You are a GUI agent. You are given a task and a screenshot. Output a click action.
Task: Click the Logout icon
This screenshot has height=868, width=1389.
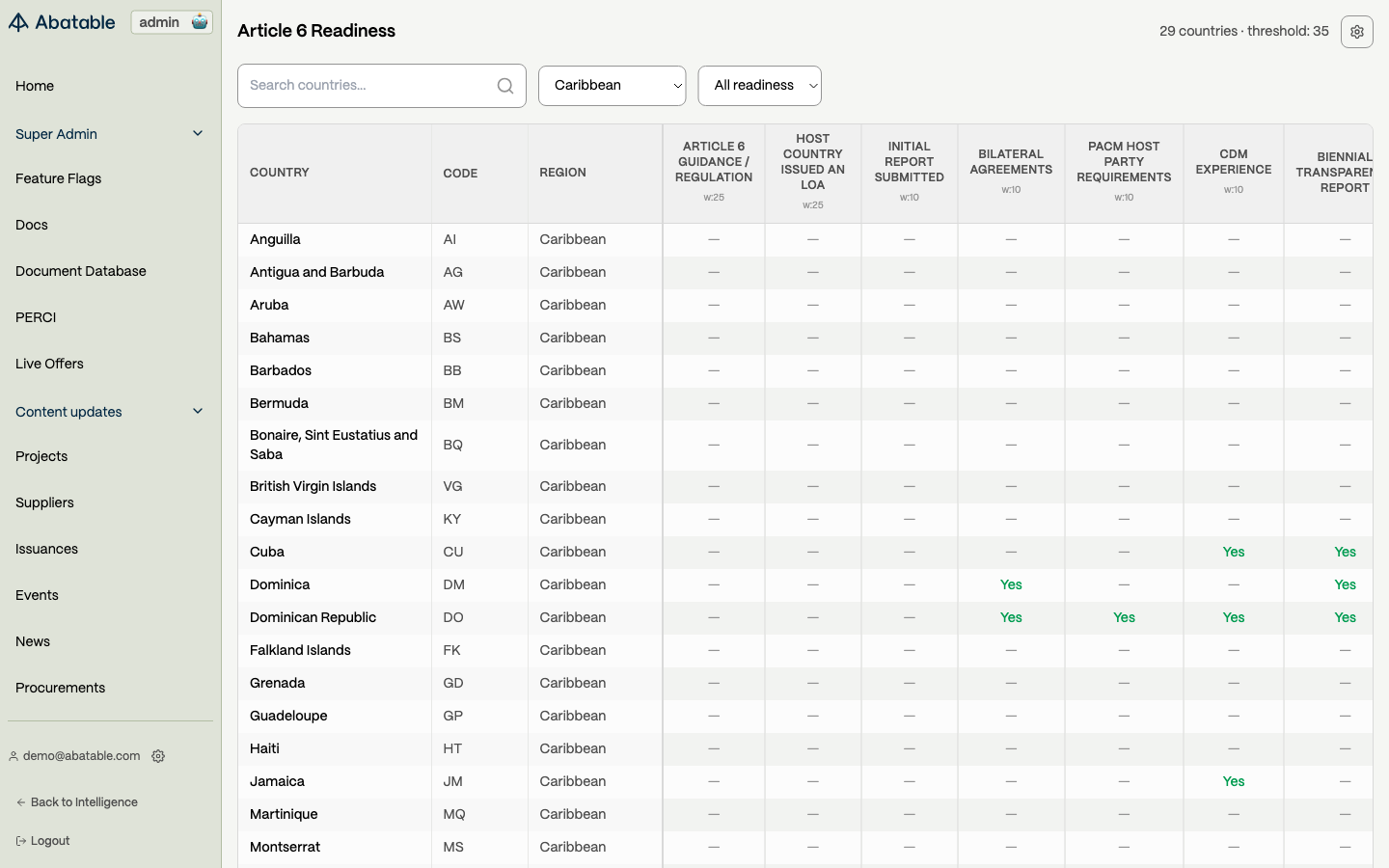(21, 841)
